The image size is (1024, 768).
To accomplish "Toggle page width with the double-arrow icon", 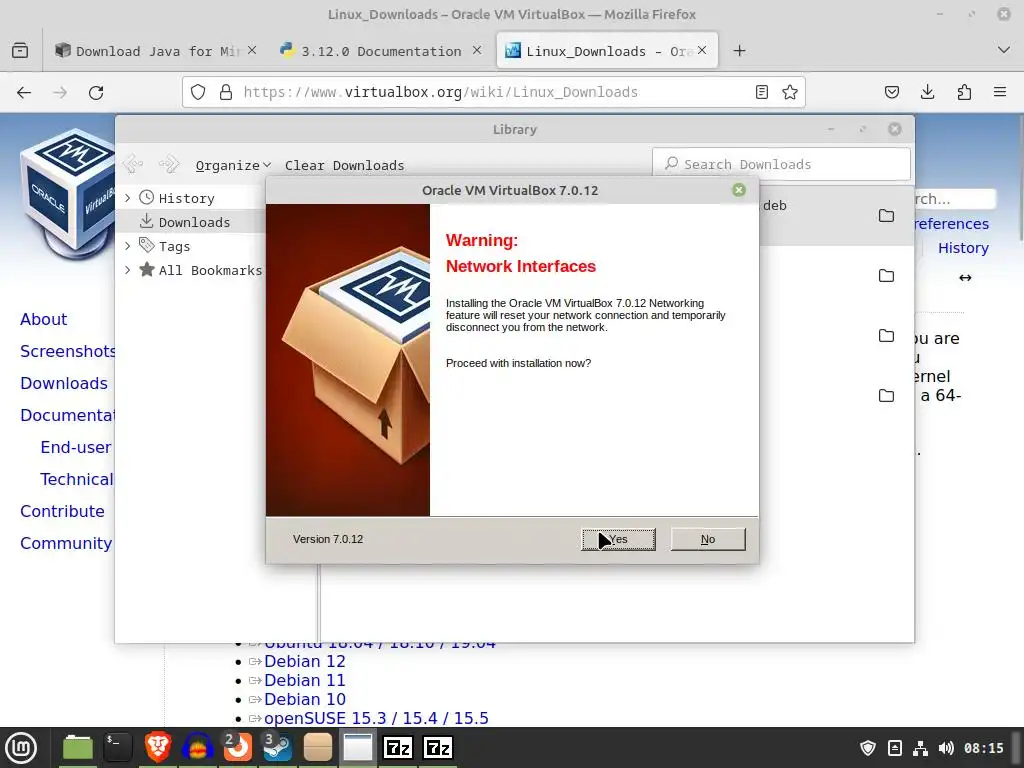I will click(965, 278).
